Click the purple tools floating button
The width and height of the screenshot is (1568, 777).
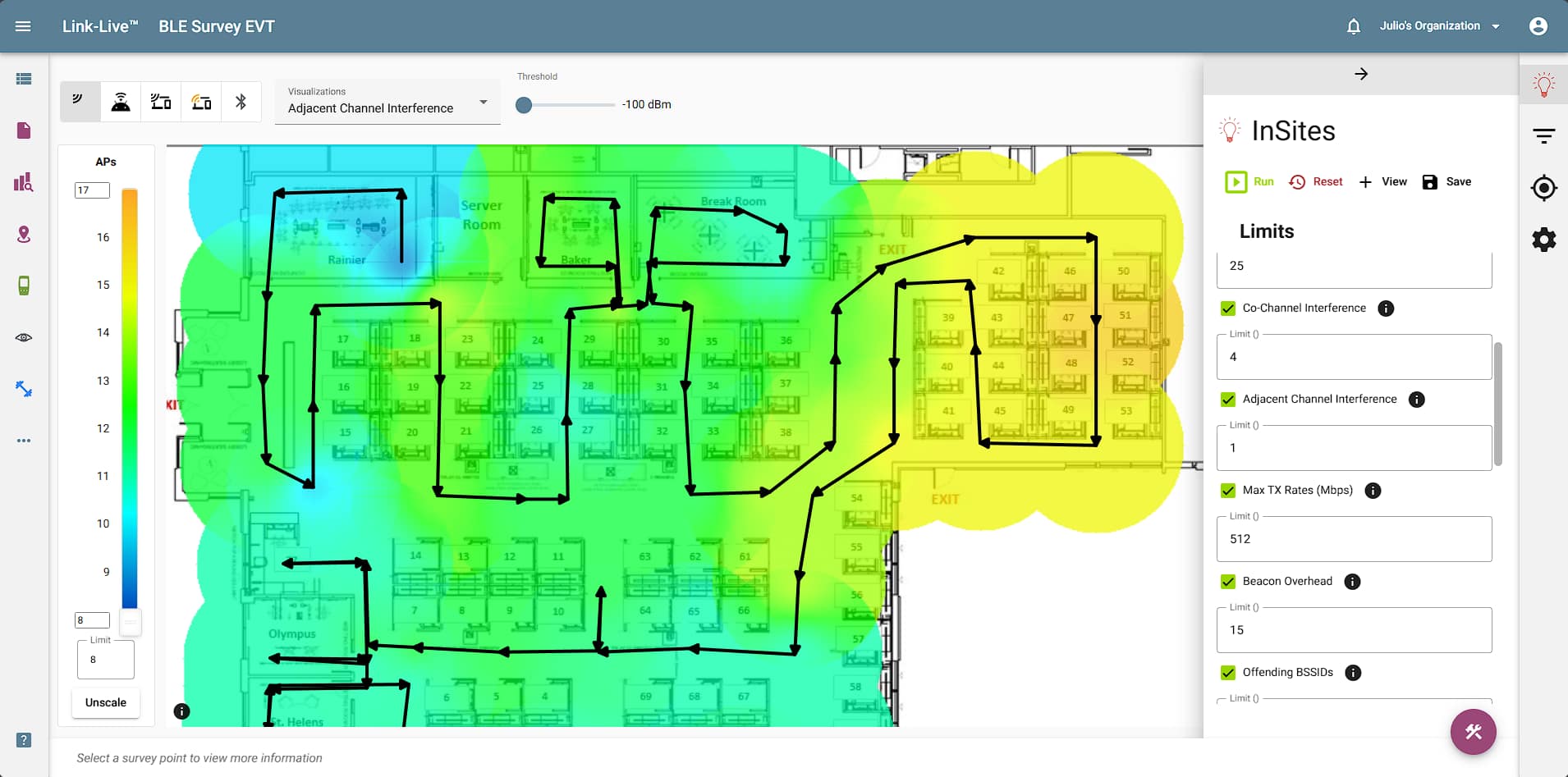coord(1473,732)
